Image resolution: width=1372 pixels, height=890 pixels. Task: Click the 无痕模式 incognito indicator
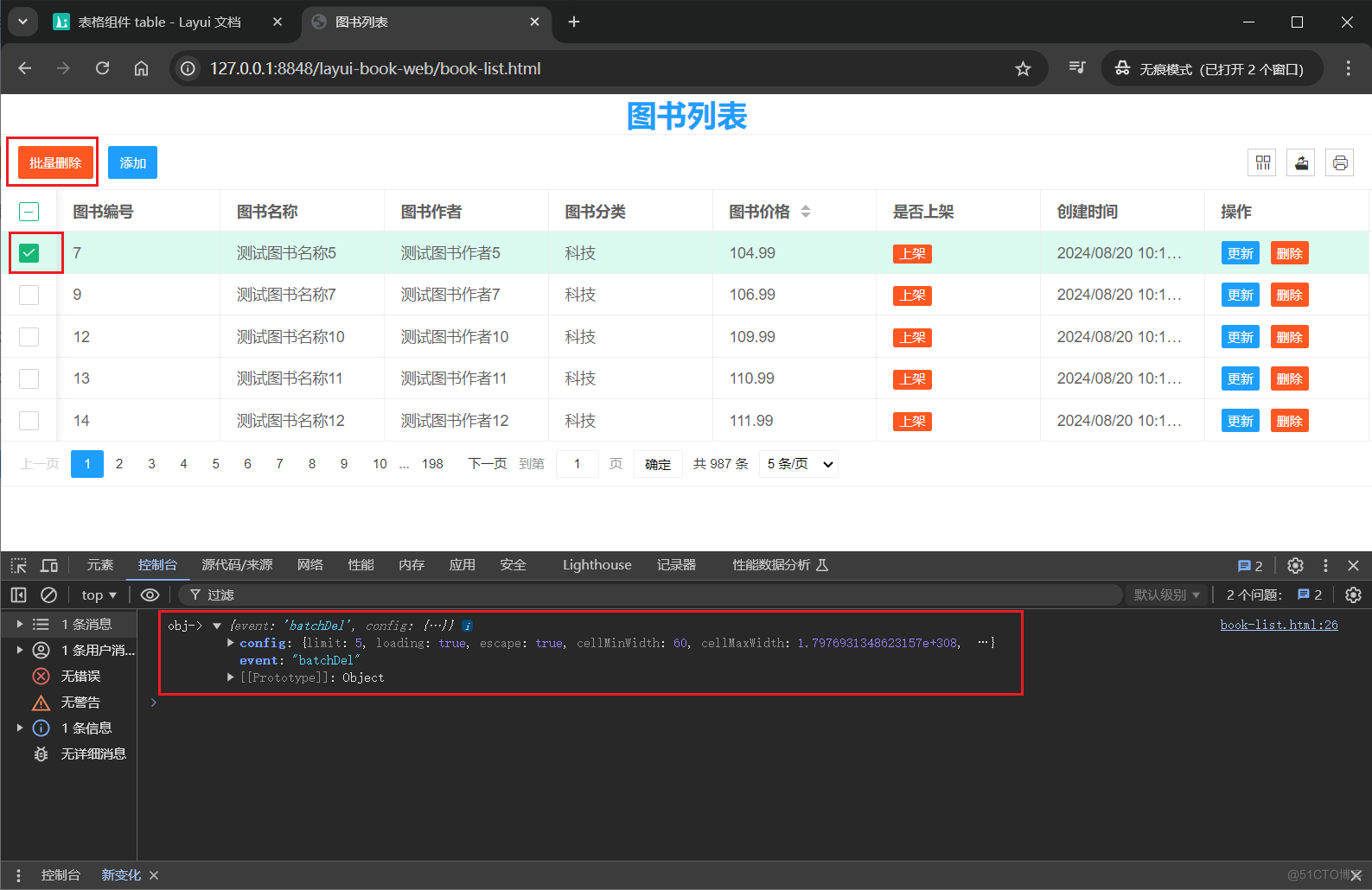[x=1212, y=68]
